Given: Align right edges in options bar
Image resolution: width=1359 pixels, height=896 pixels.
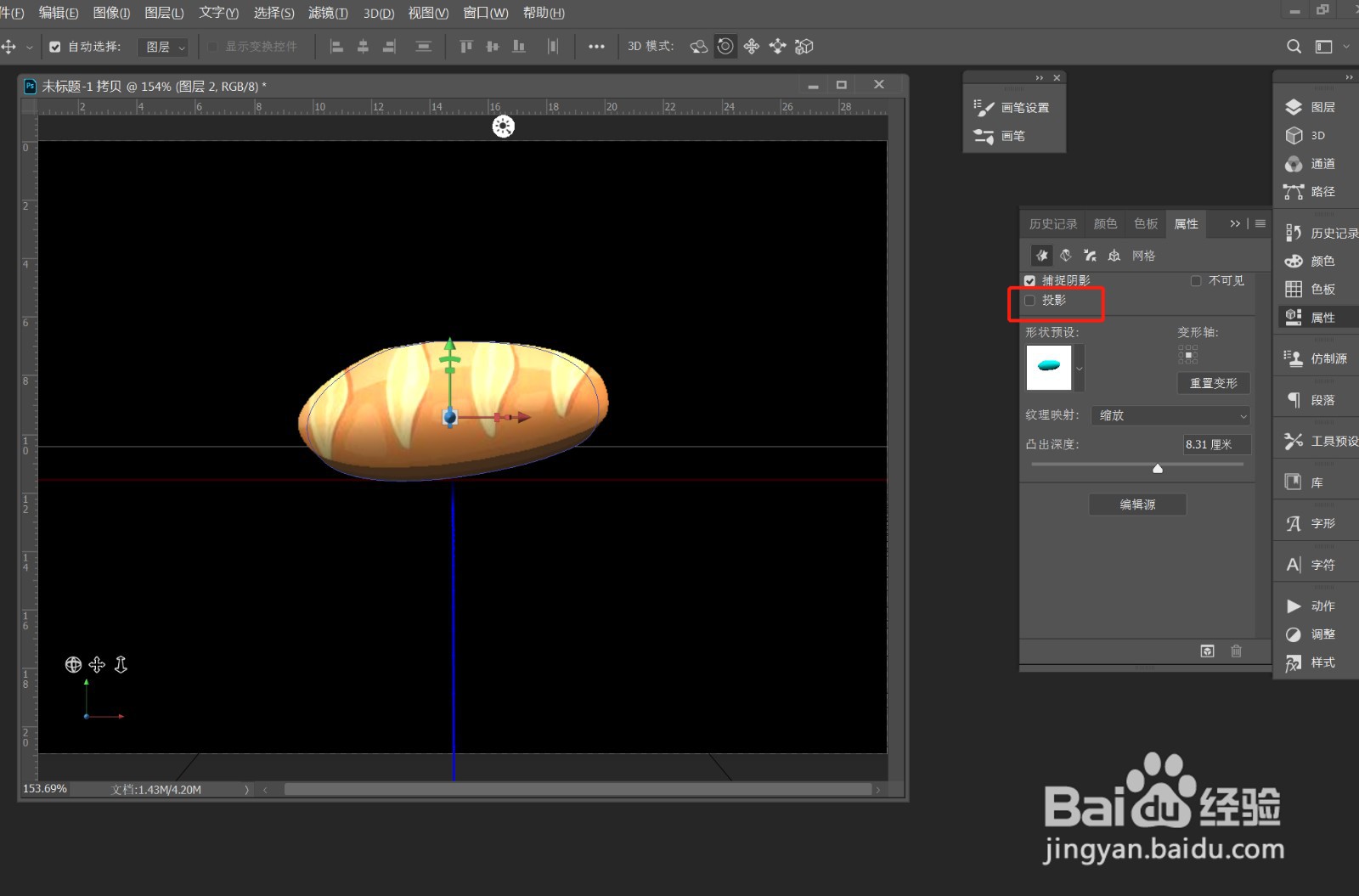Looking at the screenshot, I should point(389,47).
